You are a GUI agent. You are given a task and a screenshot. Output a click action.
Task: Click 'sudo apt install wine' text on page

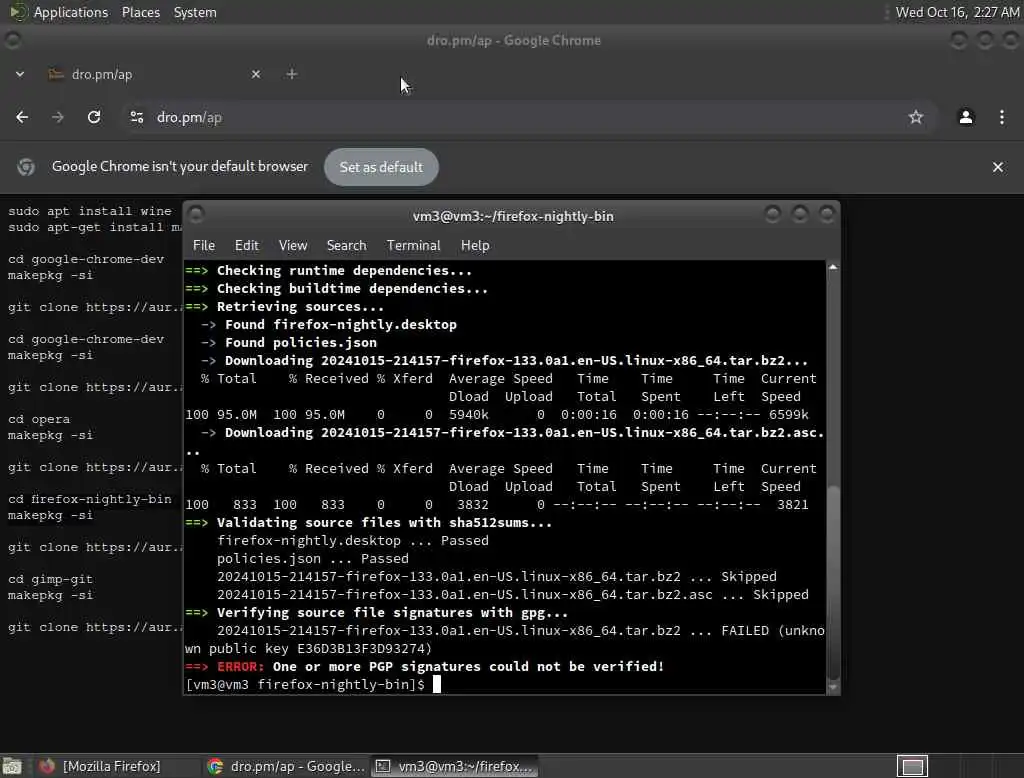[89, 211]
